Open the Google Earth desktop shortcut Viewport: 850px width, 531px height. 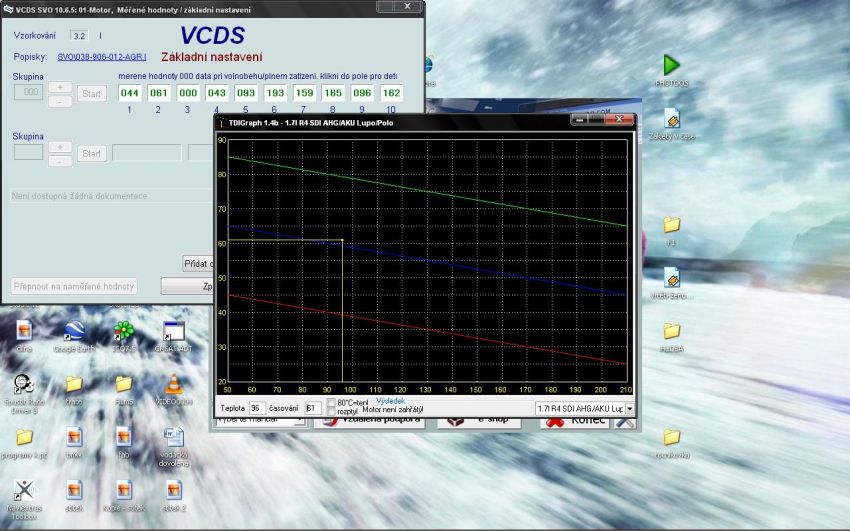coord(74,331)
